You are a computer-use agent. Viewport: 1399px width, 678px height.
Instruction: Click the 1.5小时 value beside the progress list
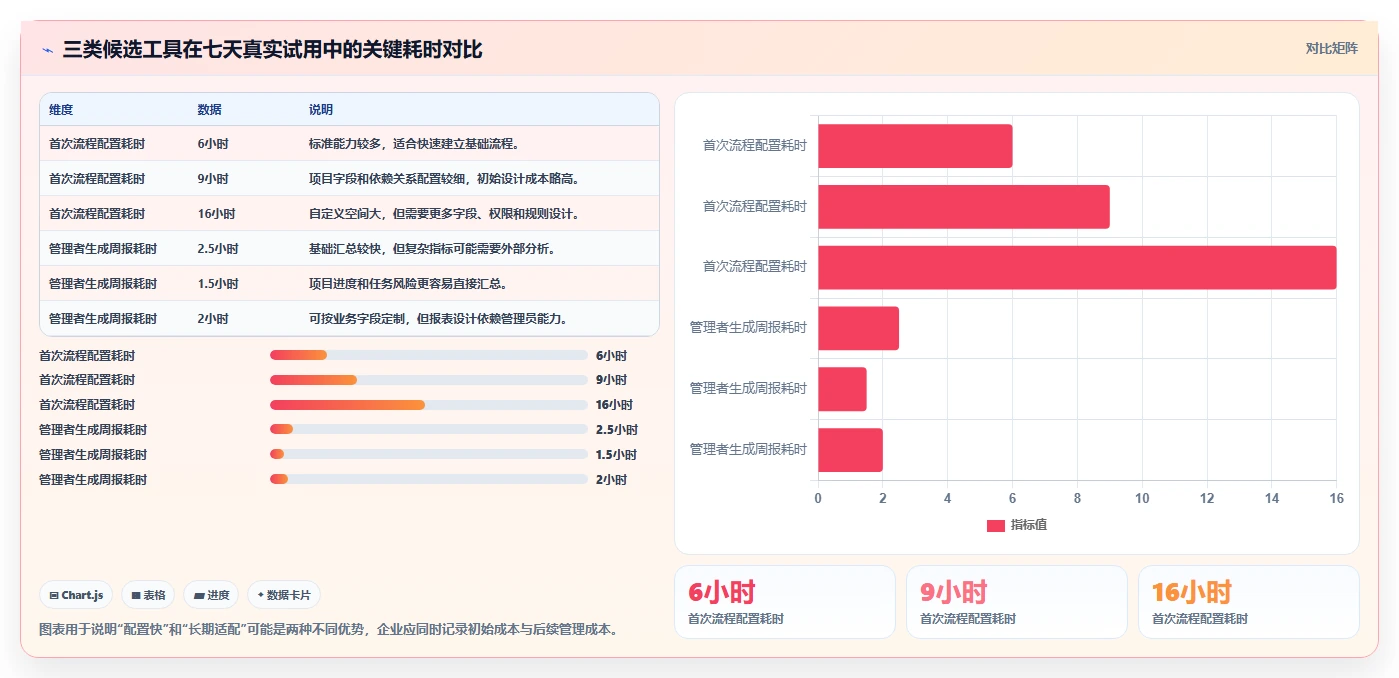617,455
